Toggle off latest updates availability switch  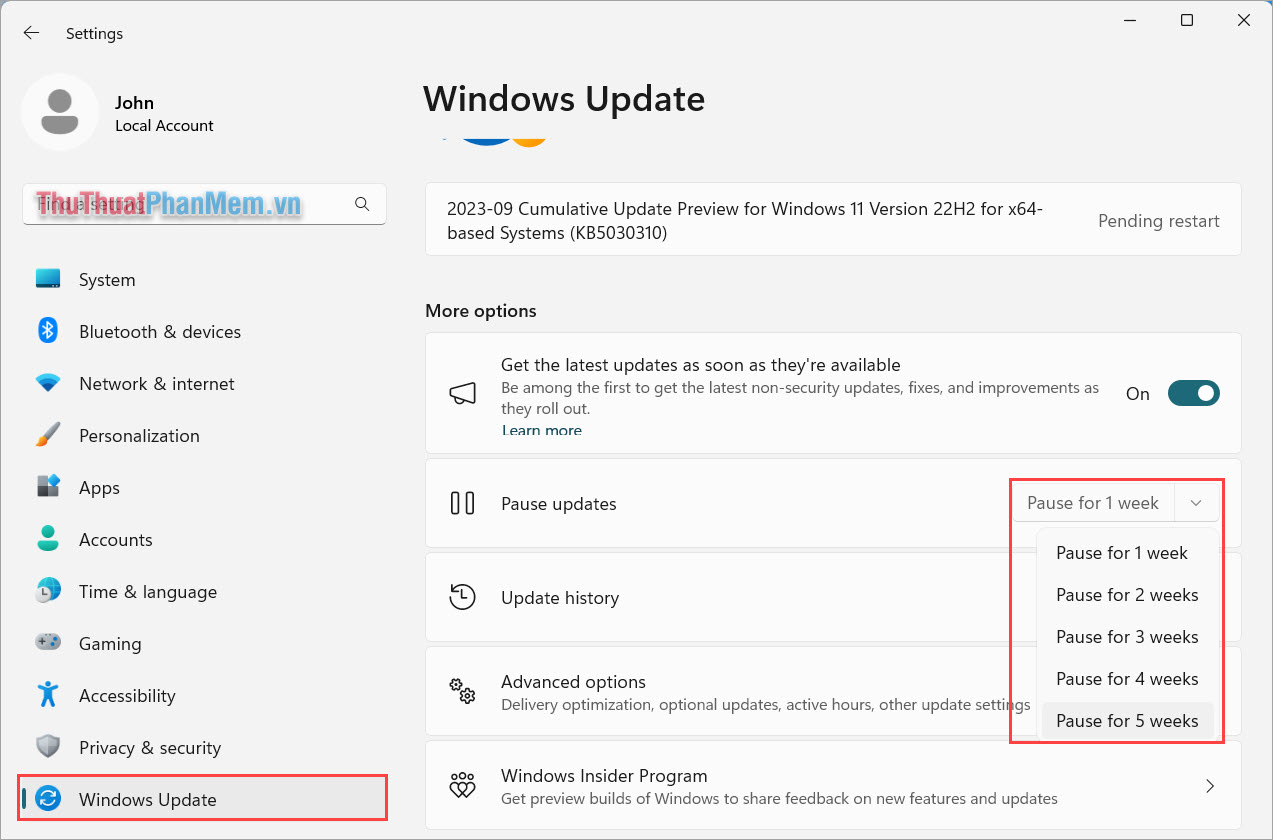point(1192,393)
